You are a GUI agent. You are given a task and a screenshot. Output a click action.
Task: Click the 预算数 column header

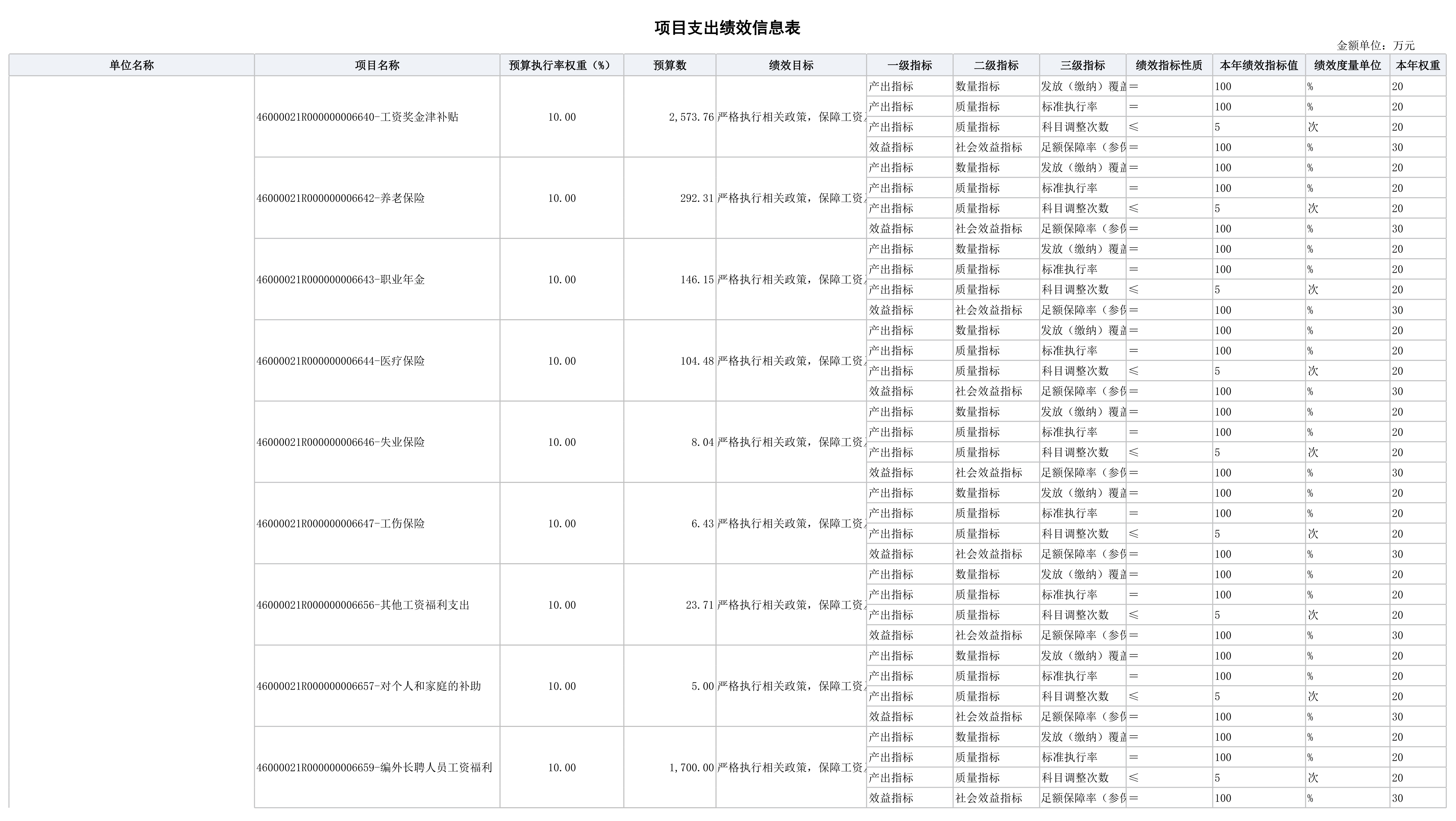(670, 65)
